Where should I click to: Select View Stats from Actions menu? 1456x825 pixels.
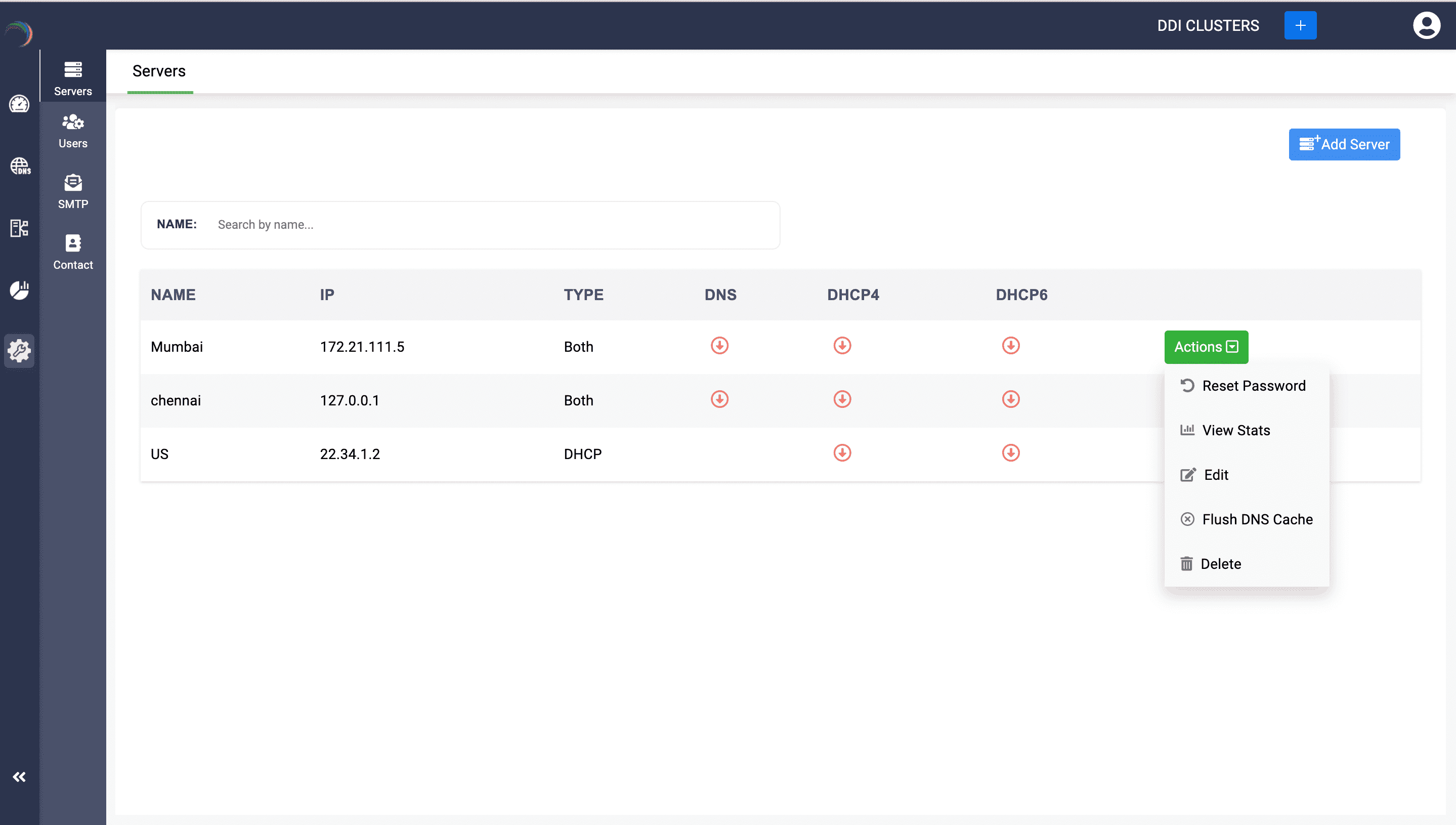[x=1236, y=430]
